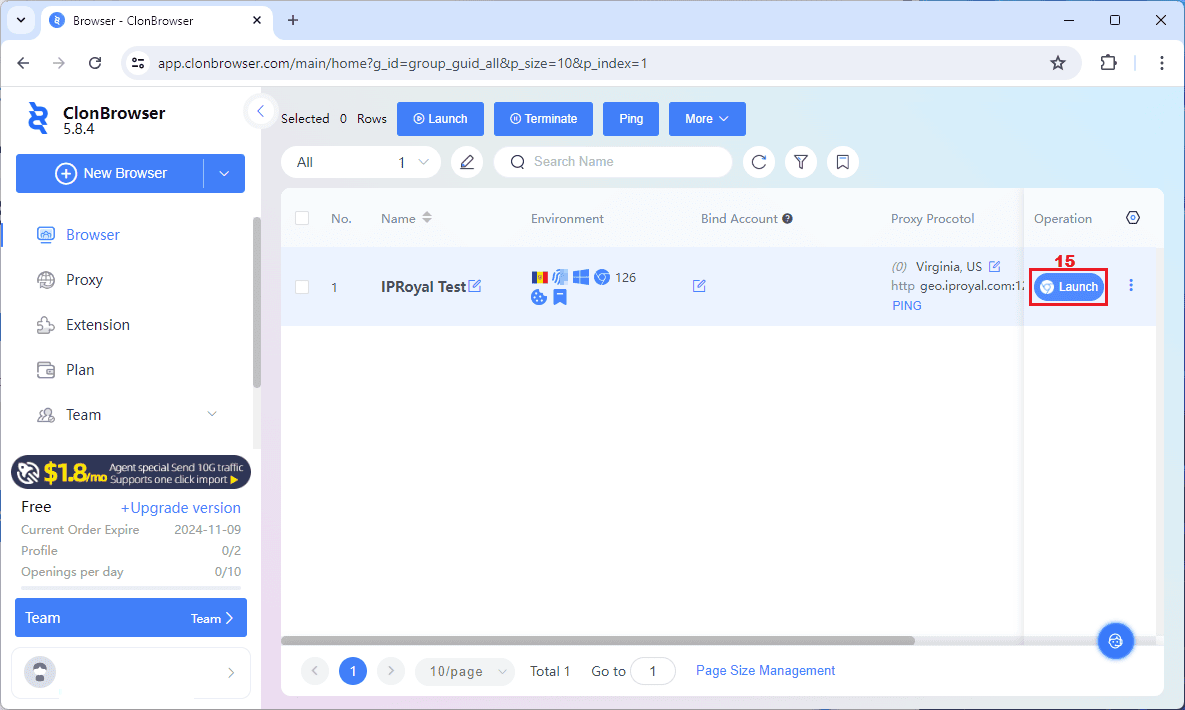Viewport: 1185px width, 710px height.
Task: Click the $1.8/mo promo banner
Action: tap(131, 473)
